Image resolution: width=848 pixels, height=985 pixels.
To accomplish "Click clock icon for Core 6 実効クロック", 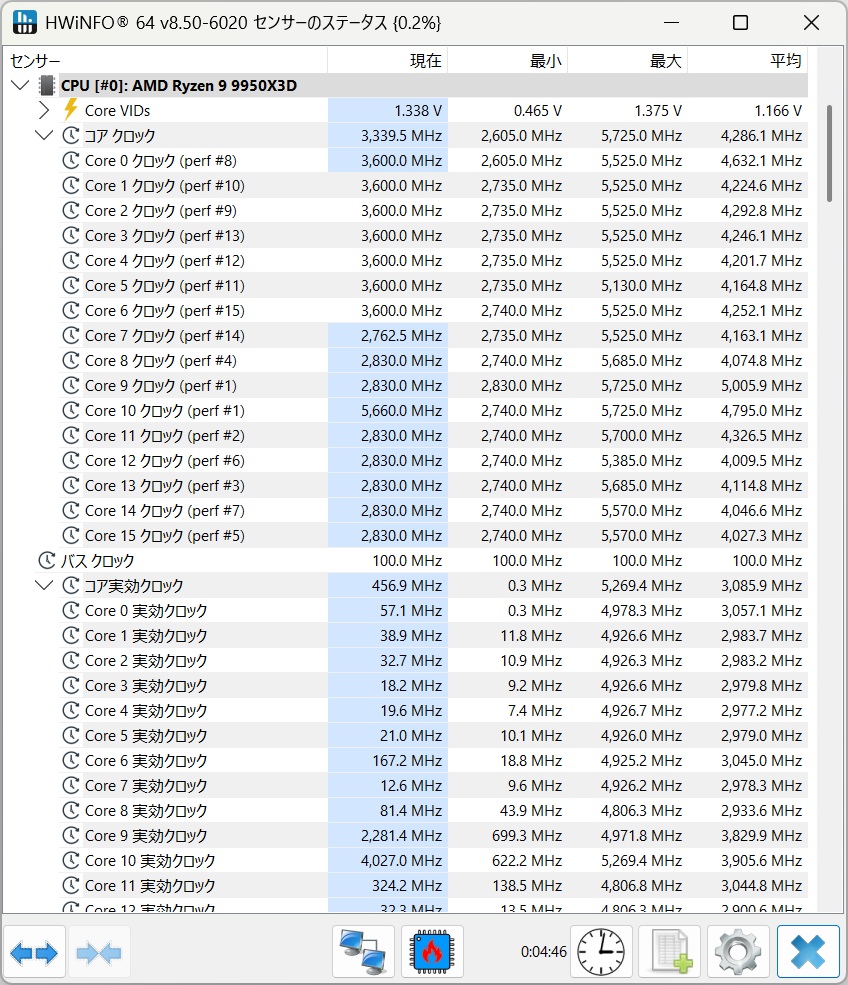I will 71,761.
